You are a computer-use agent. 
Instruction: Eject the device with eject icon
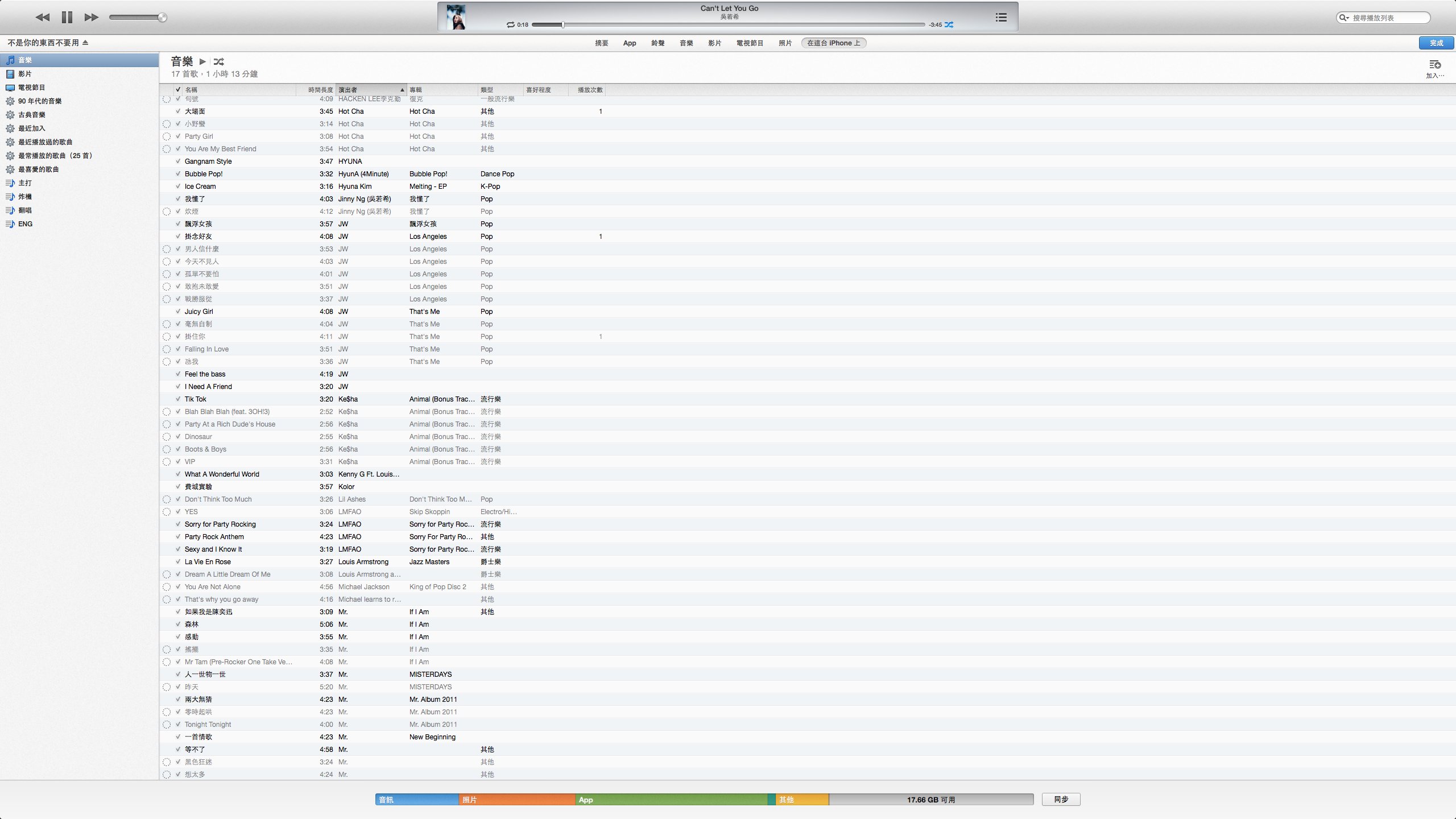[85, 43]
